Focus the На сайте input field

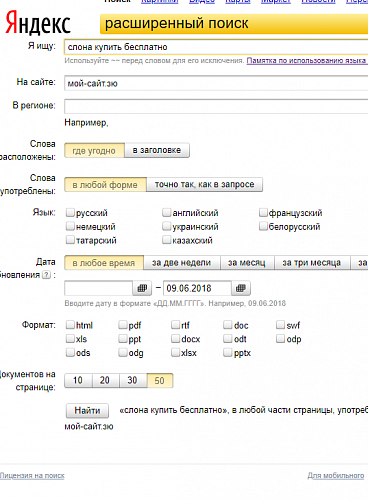(x=216, y=83)
